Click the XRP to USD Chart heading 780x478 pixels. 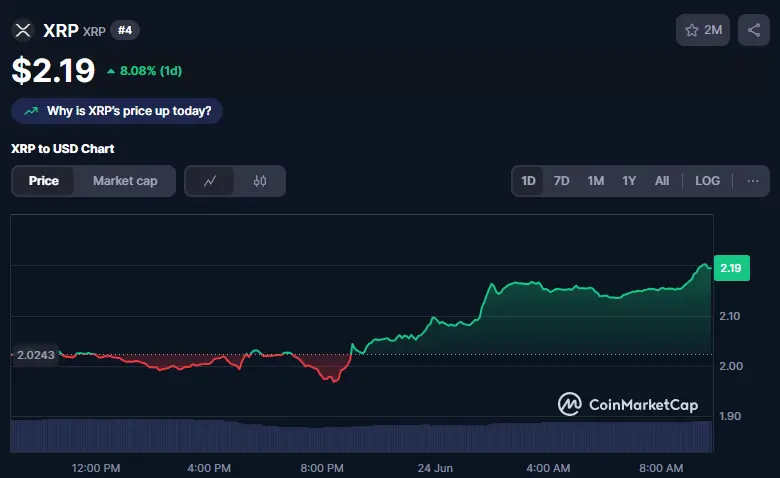pos(63,149)
